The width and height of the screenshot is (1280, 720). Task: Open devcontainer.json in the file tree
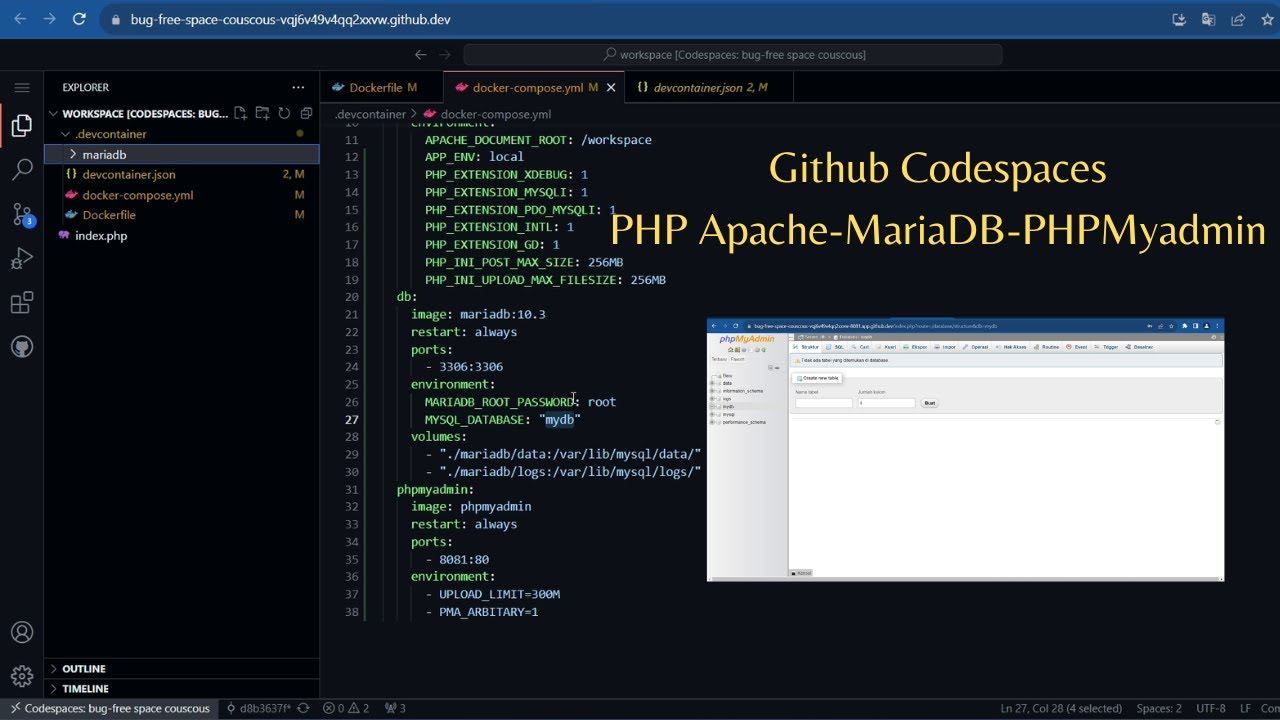129,175
